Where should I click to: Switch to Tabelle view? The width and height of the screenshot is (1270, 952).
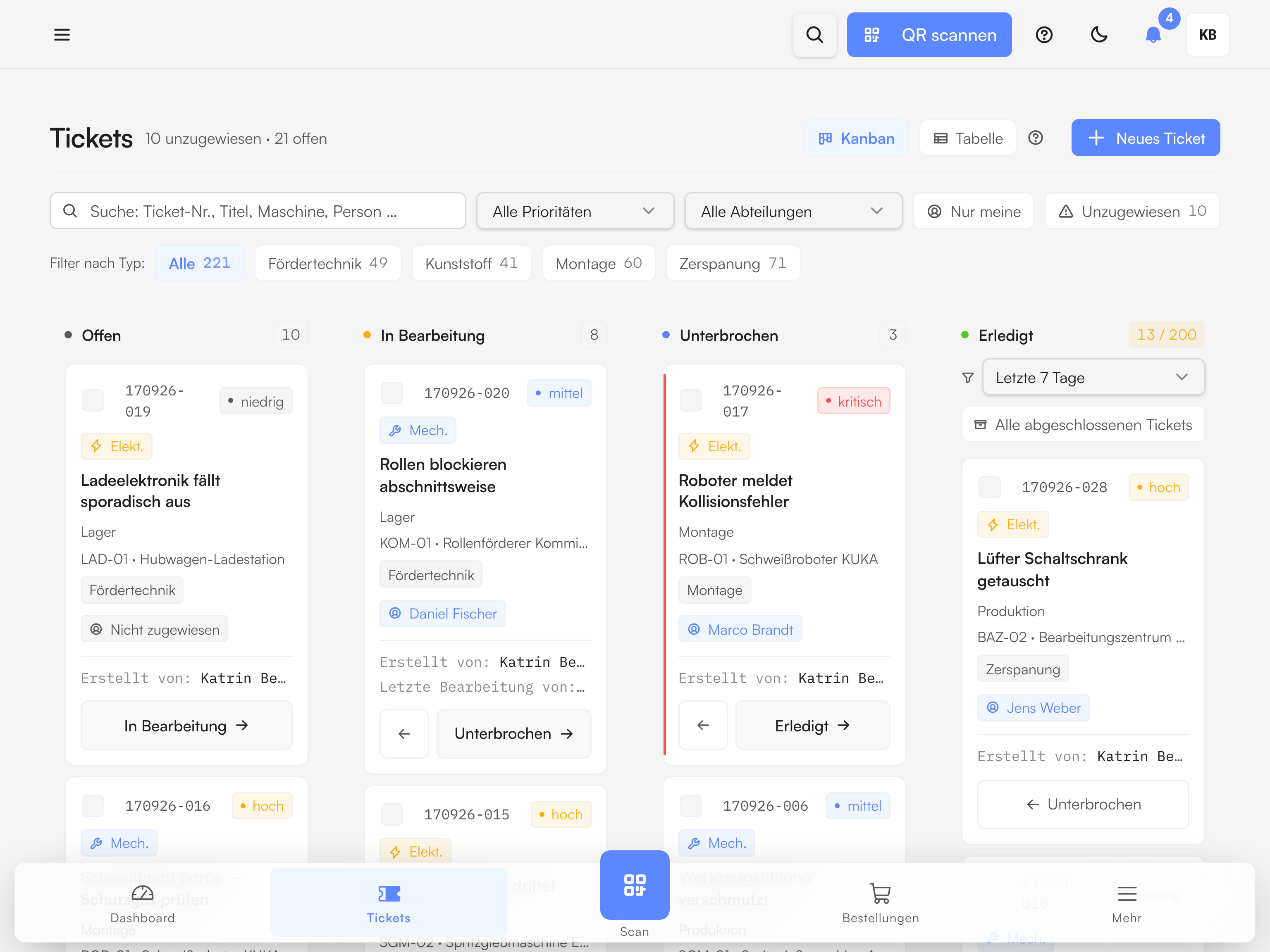click(x=968, y=138)
